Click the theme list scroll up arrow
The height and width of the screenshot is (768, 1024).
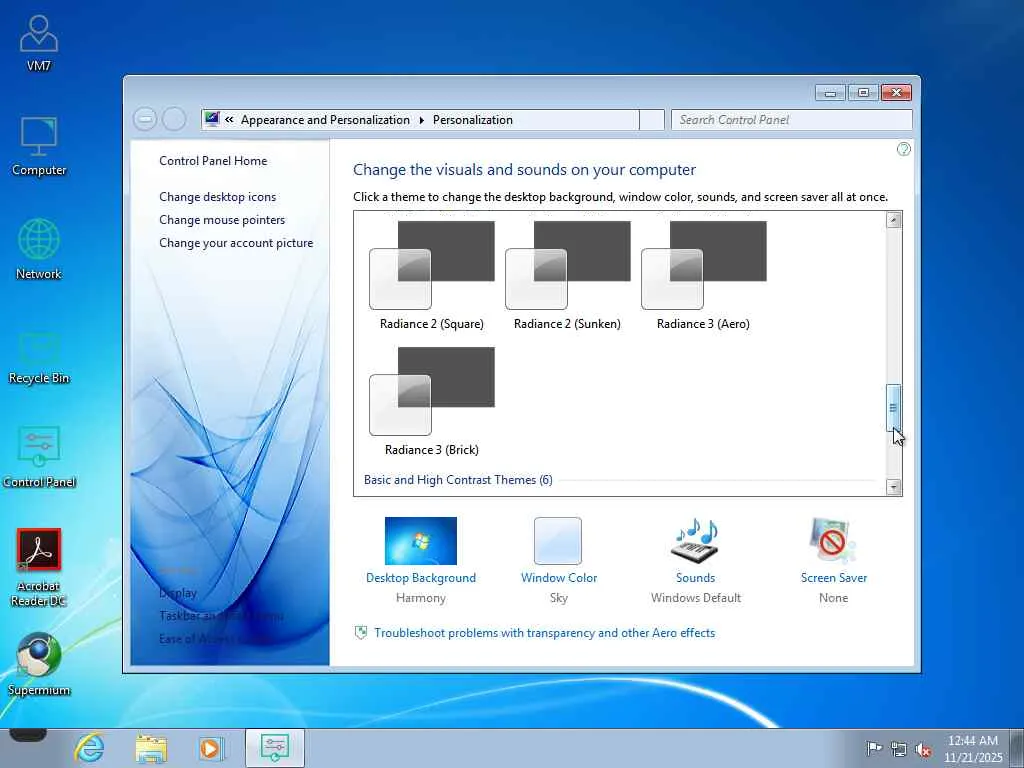893,220
